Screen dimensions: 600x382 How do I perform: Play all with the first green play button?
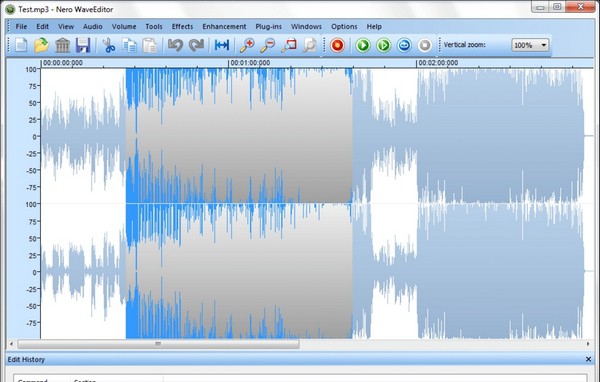[363, 45]
